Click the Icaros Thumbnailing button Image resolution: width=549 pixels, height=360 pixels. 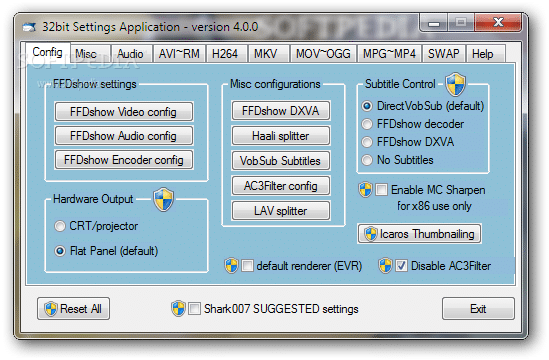tap(419, 234)
